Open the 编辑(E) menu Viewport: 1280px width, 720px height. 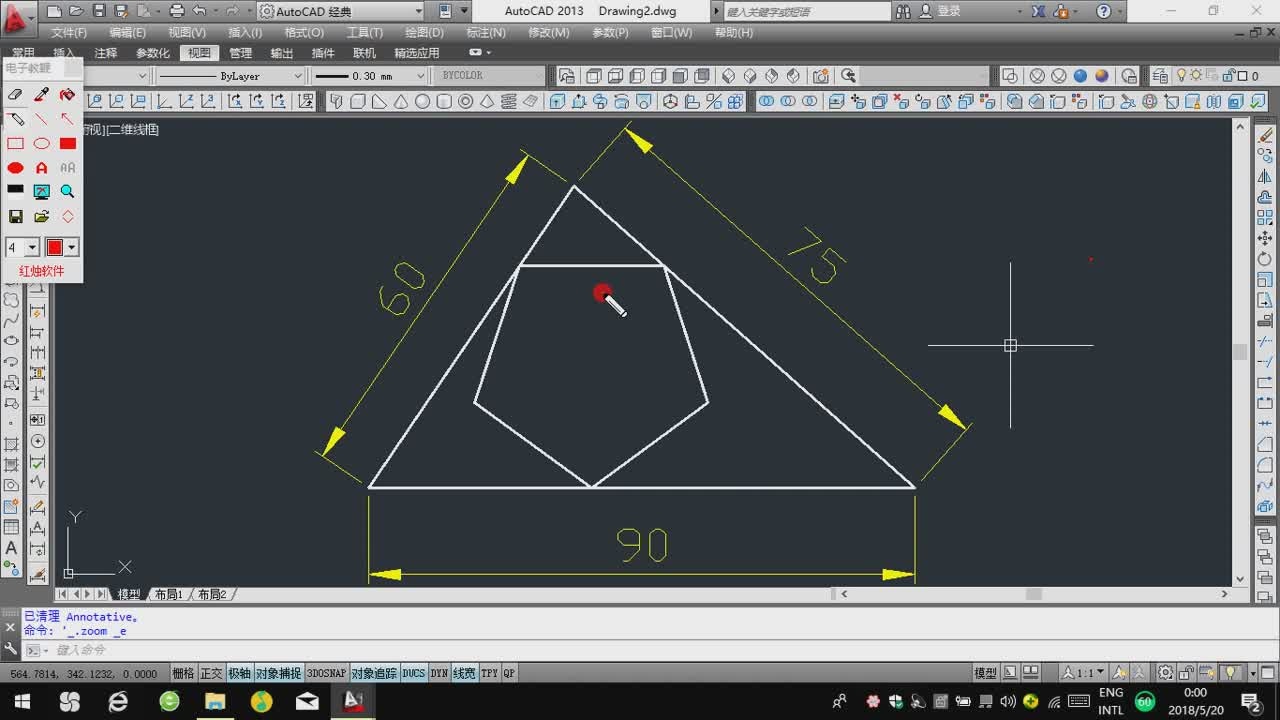point(127,33)
